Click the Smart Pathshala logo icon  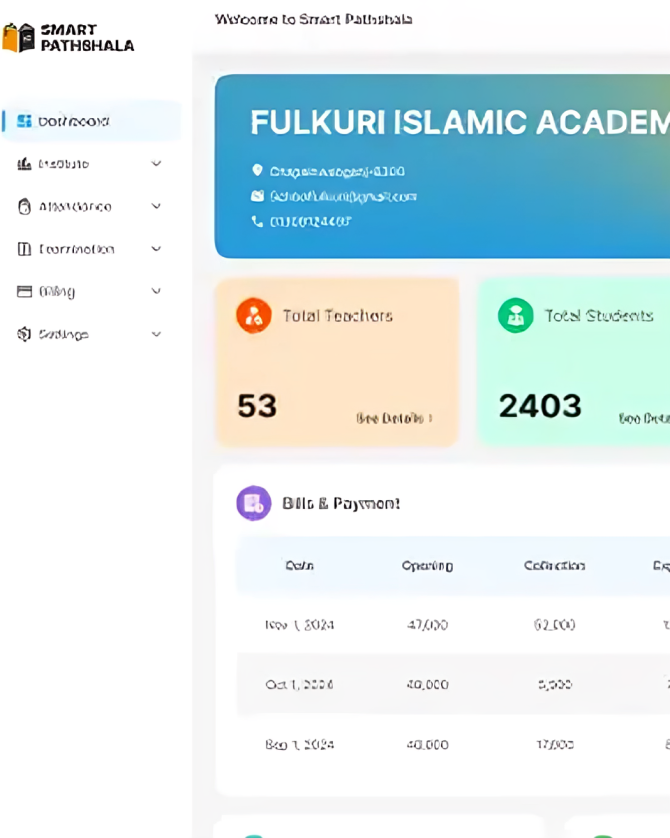tap(19, 38)
